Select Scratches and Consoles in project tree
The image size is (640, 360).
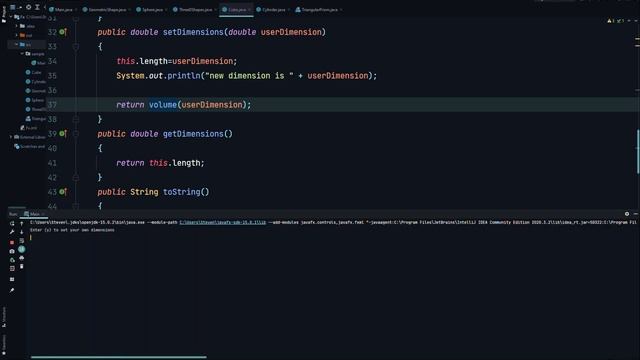click(x=29, y=146)
